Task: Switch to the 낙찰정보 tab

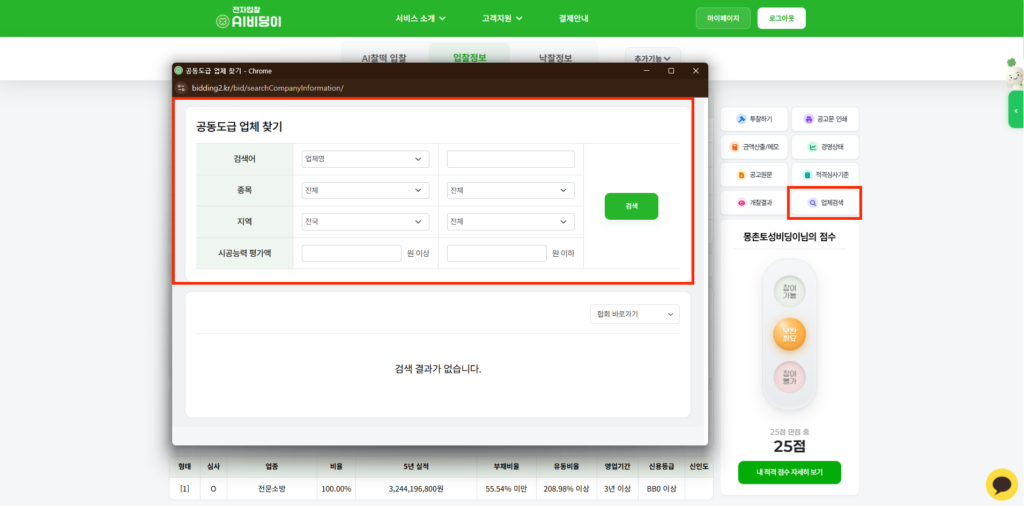Action: pyautogui.click(x=555, y=58)
